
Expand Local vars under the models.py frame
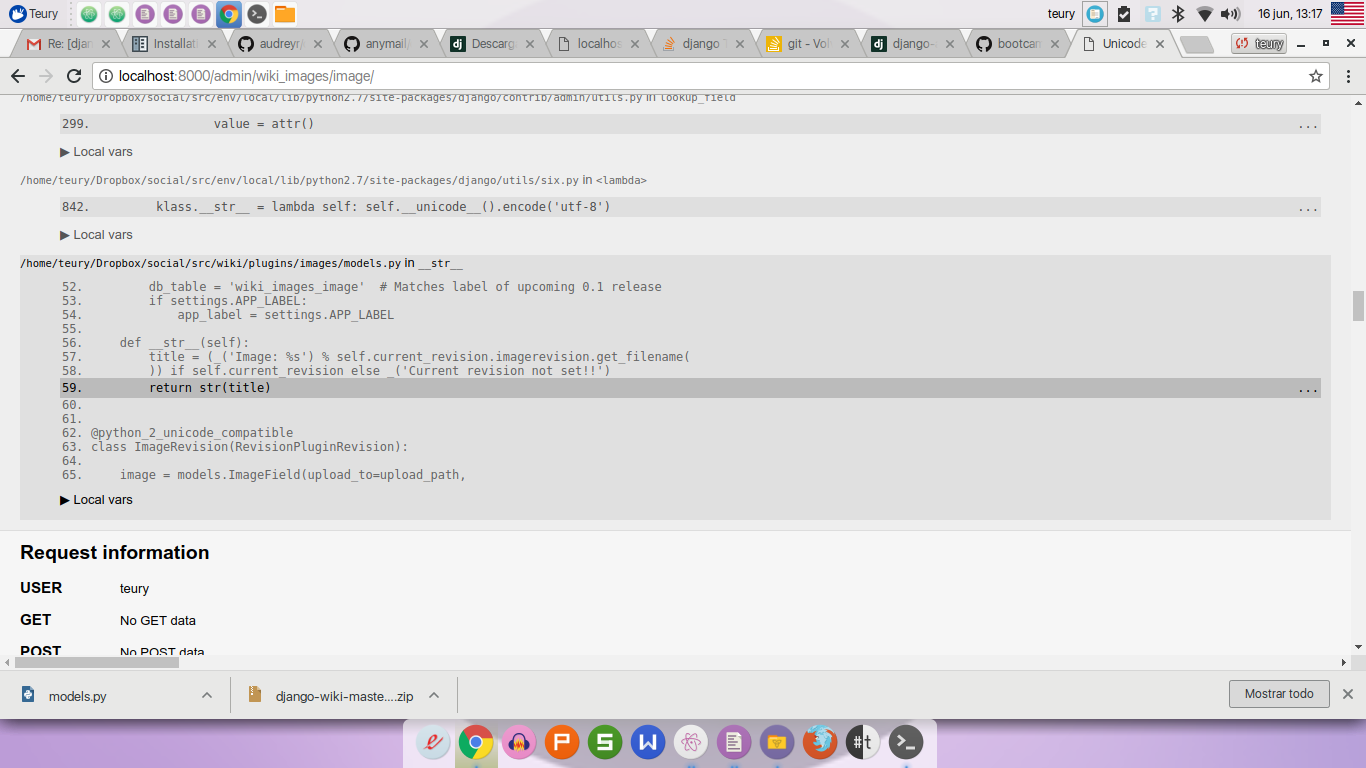click(97, 499)
